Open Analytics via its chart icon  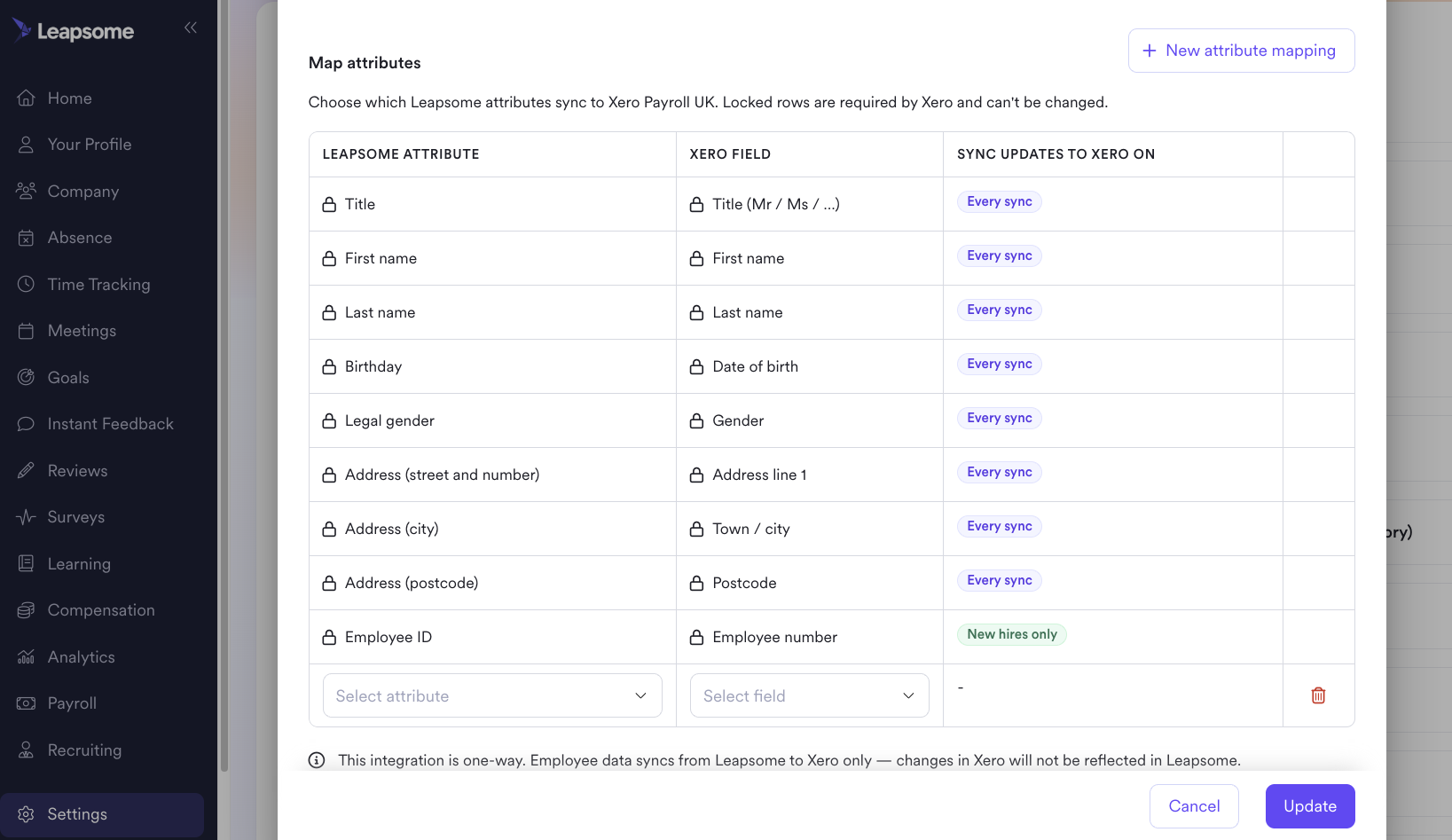coord(26,656)
